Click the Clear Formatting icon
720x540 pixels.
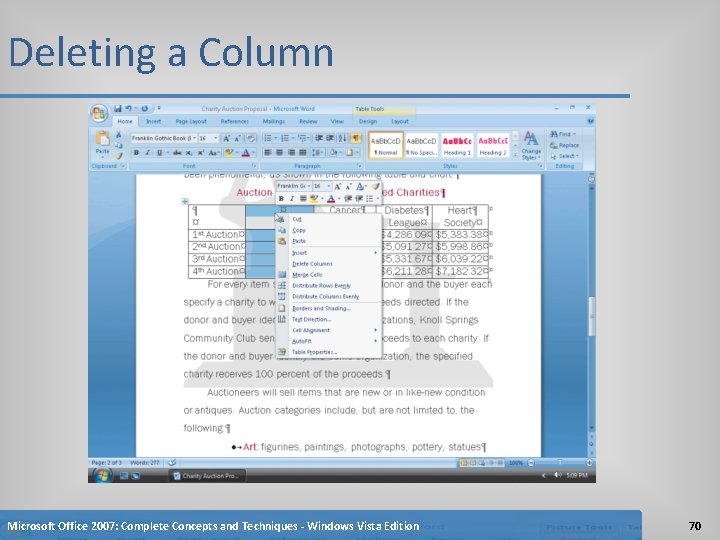click(x=251, y=138)
